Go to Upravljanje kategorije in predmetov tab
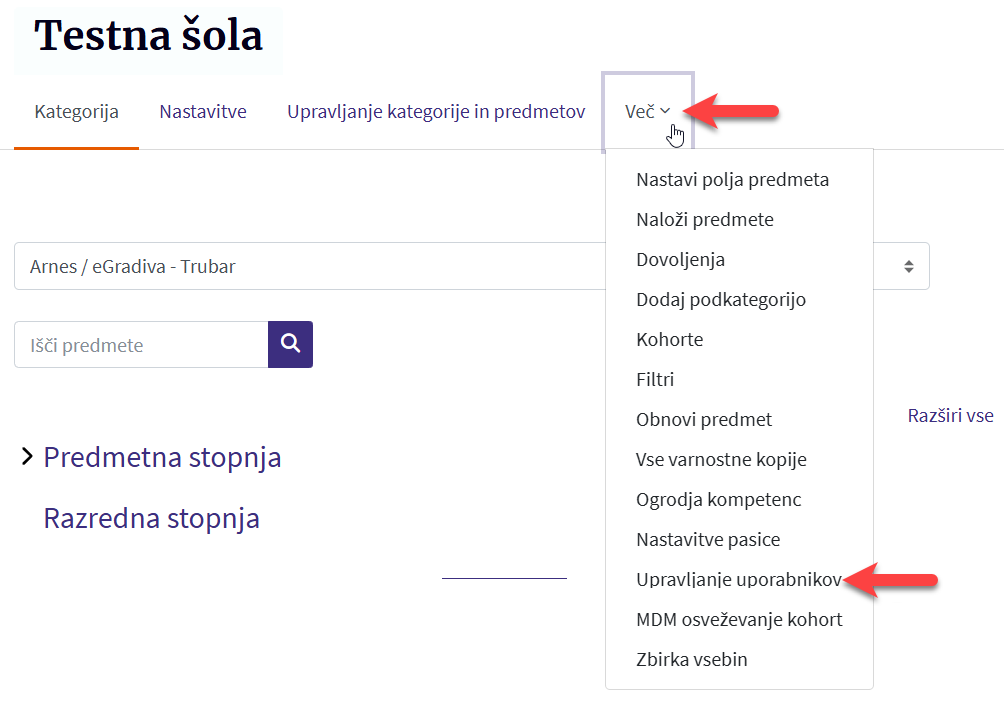1004x715 pixels. click(x=436, y=112)
